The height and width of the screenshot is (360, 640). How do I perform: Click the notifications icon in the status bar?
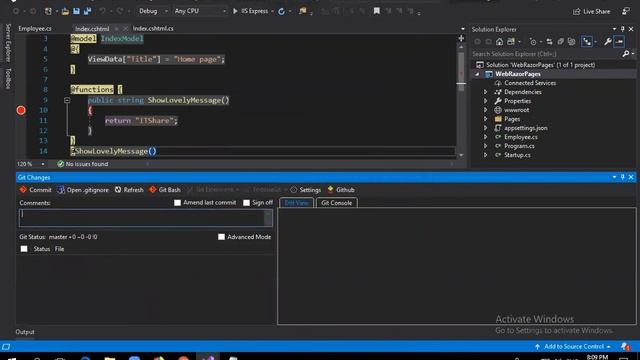625,347
